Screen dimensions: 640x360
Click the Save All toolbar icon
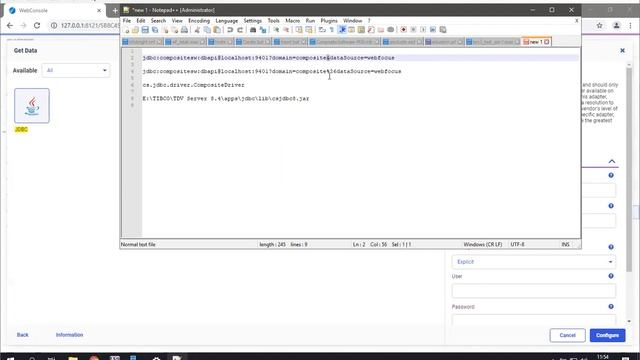click(x=155, y=30)
